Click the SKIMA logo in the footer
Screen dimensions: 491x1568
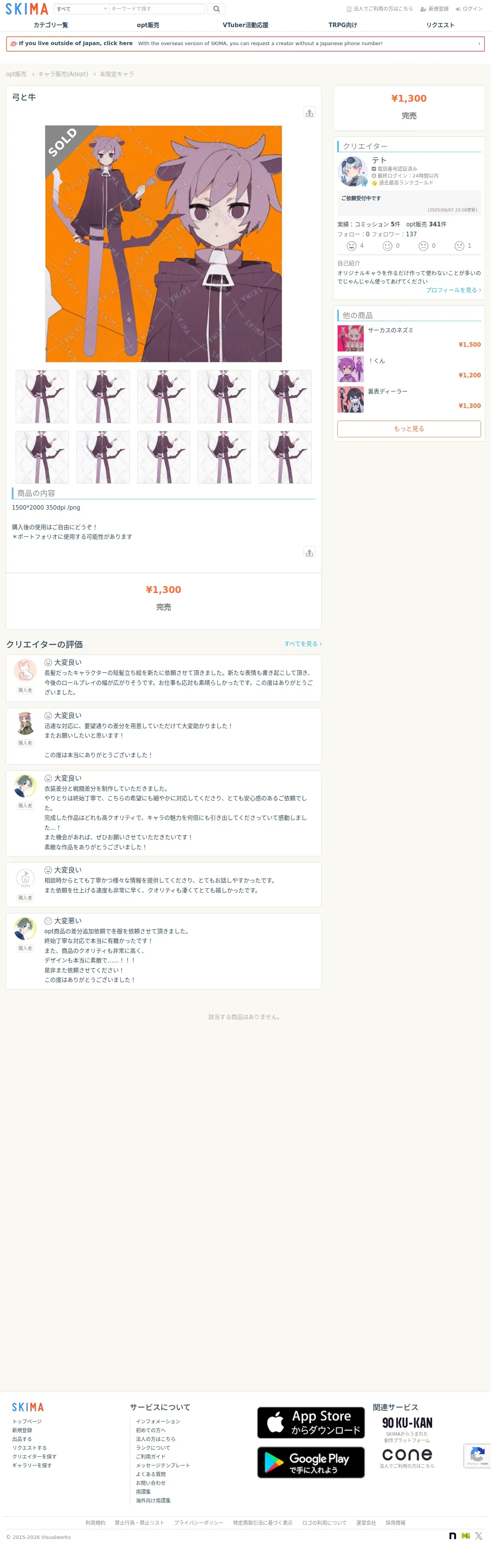(28, 1407)
